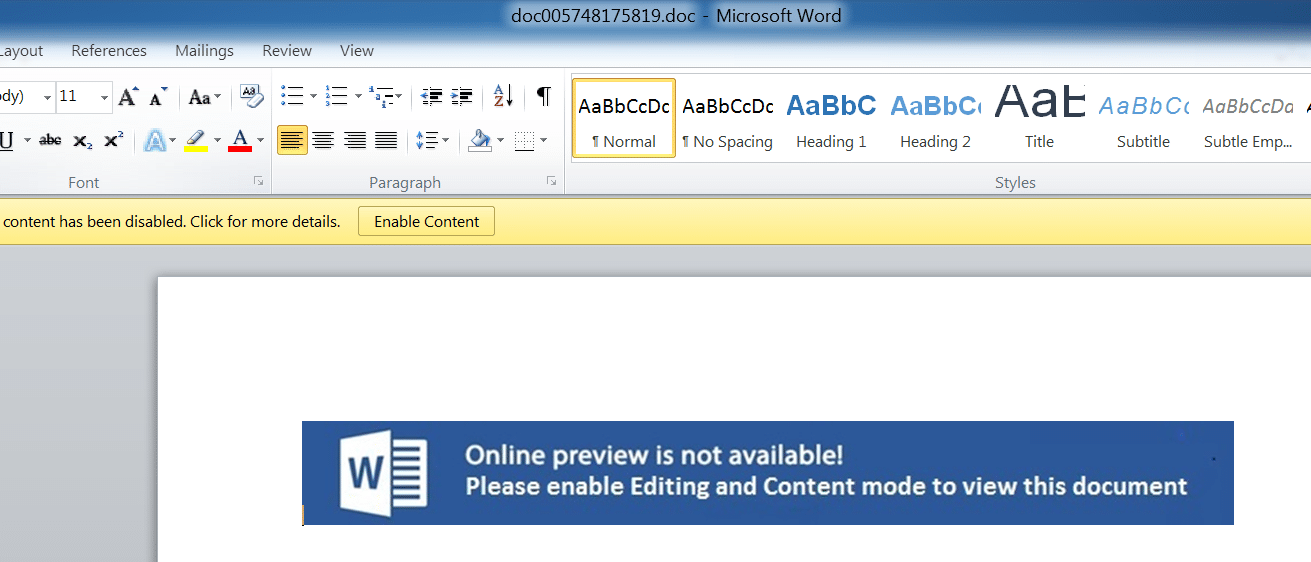
Task: Switch to the View tab
Action: point(357,51)
